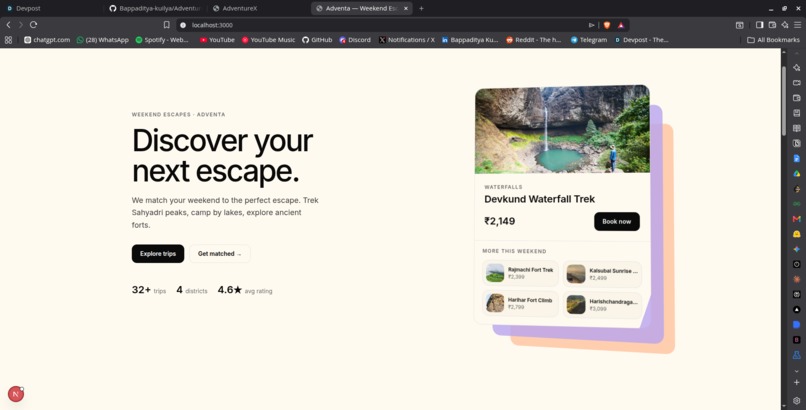Image resolution: width=806 pixels, height=410 pixels.
Task: Click the Devkund waterfall photo
Action: (562, 129)
